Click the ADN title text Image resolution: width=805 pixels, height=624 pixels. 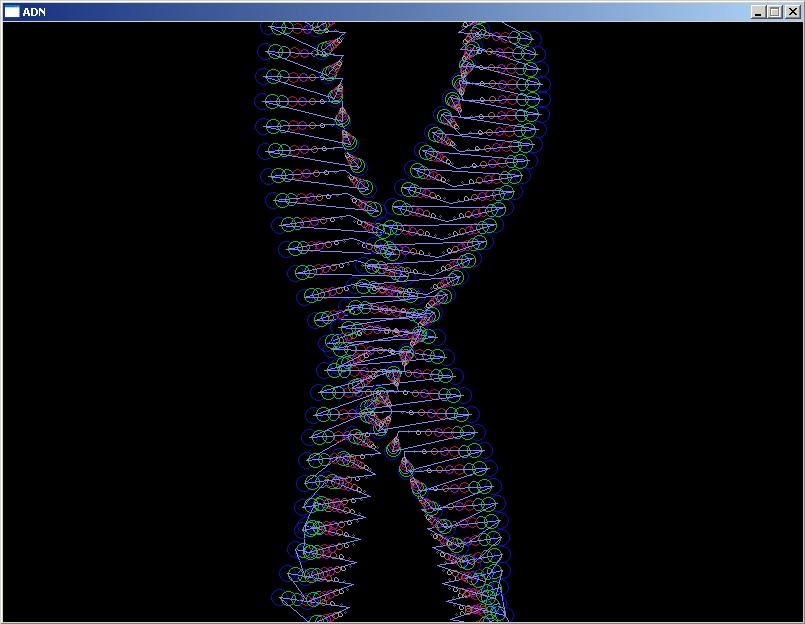click(34, 12)
